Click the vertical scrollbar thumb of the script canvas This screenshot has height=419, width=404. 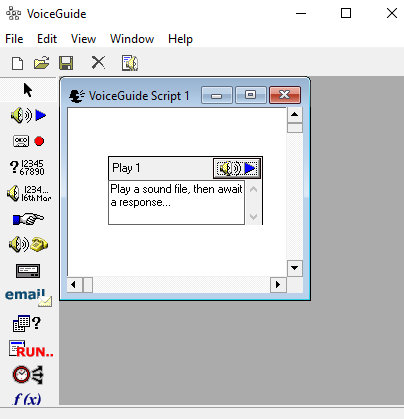295,128
